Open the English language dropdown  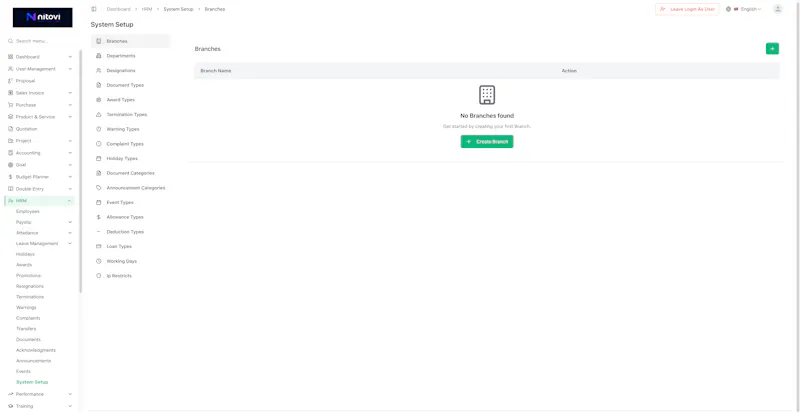click(x=747, y=9)
